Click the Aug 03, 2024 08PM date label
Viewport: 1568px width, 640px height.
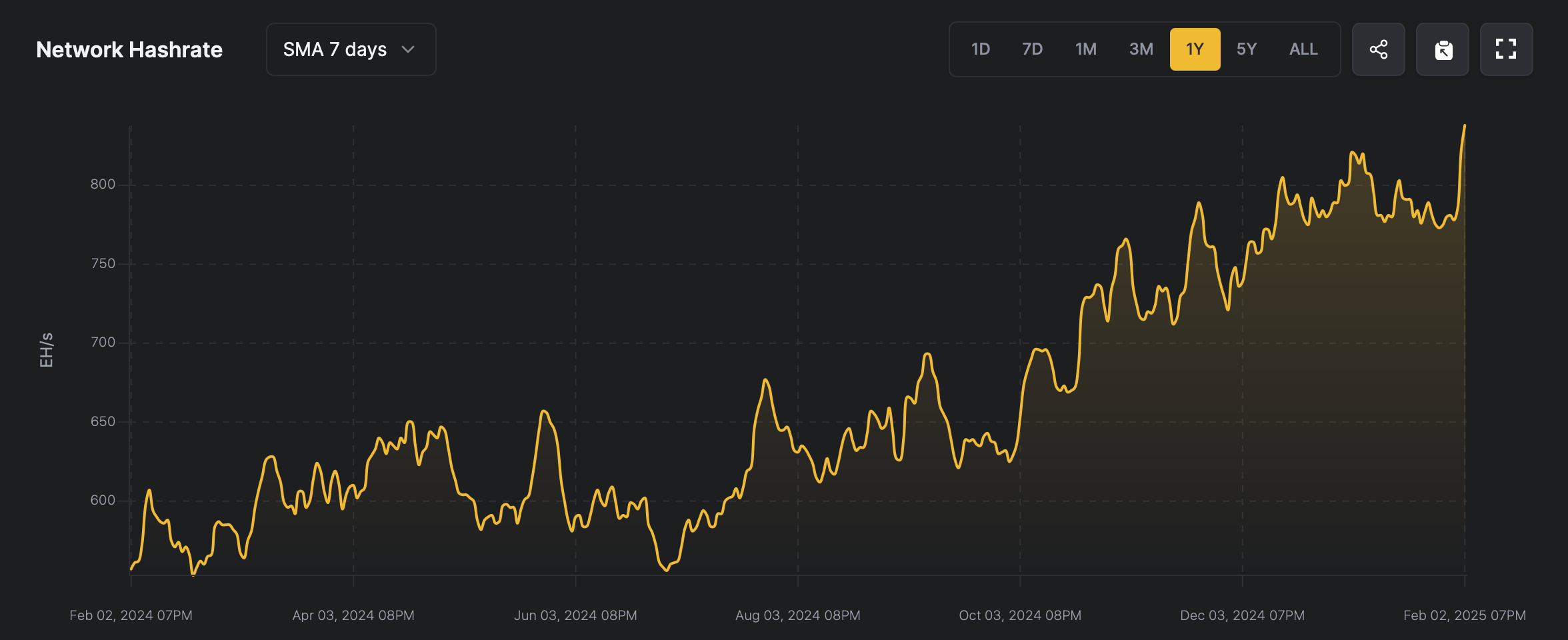(x=797, y=615)
